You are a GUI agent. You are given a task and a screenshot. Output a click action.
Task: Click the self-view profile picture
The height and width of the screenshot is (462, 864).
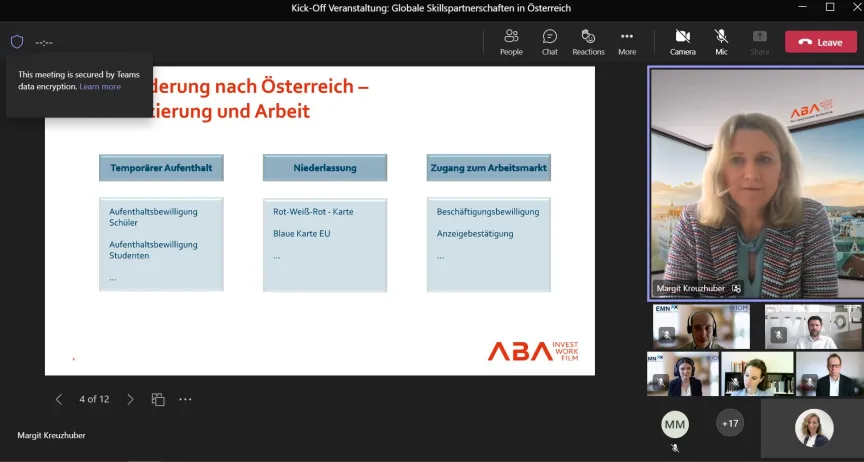pos(814,428)
